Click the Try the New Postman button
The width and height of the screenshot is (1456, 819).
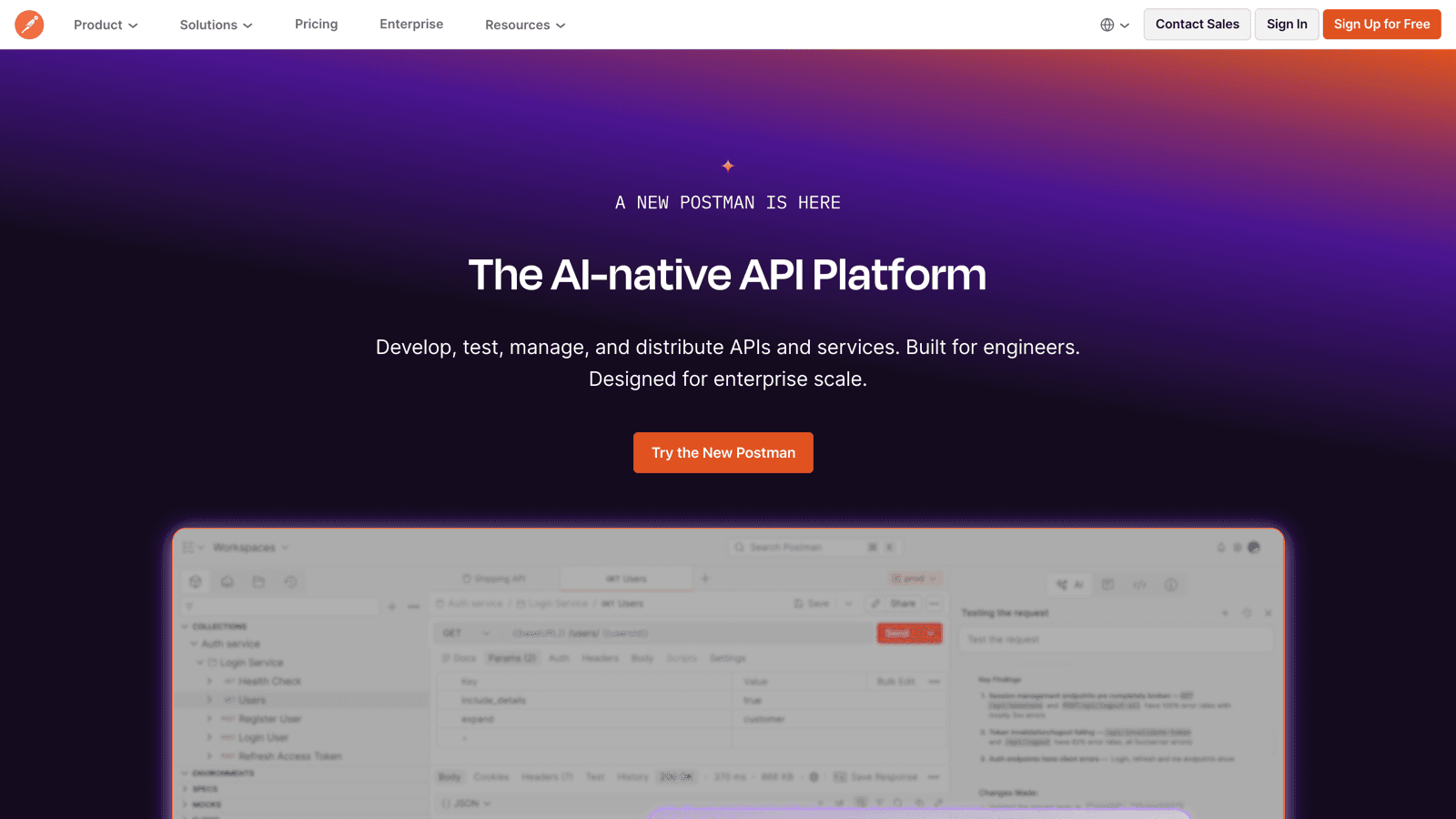coord(723,452)
